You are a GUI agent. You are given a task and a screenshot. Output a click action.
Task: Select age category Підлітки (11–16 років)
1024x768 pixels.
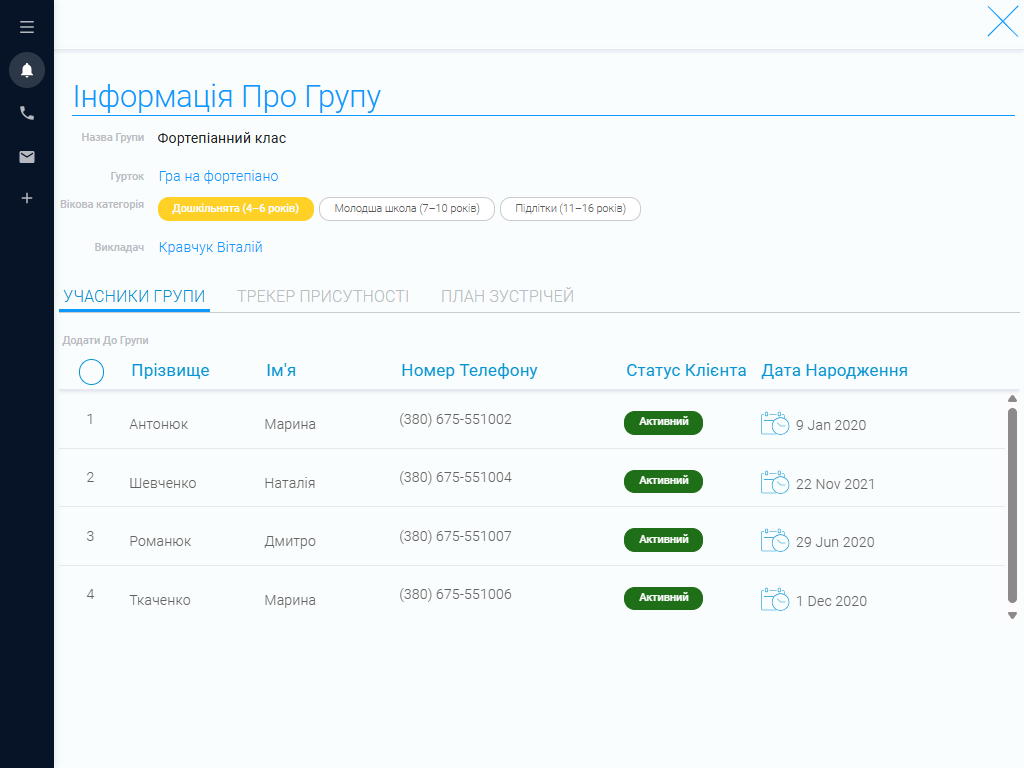(x=570, y=209)
